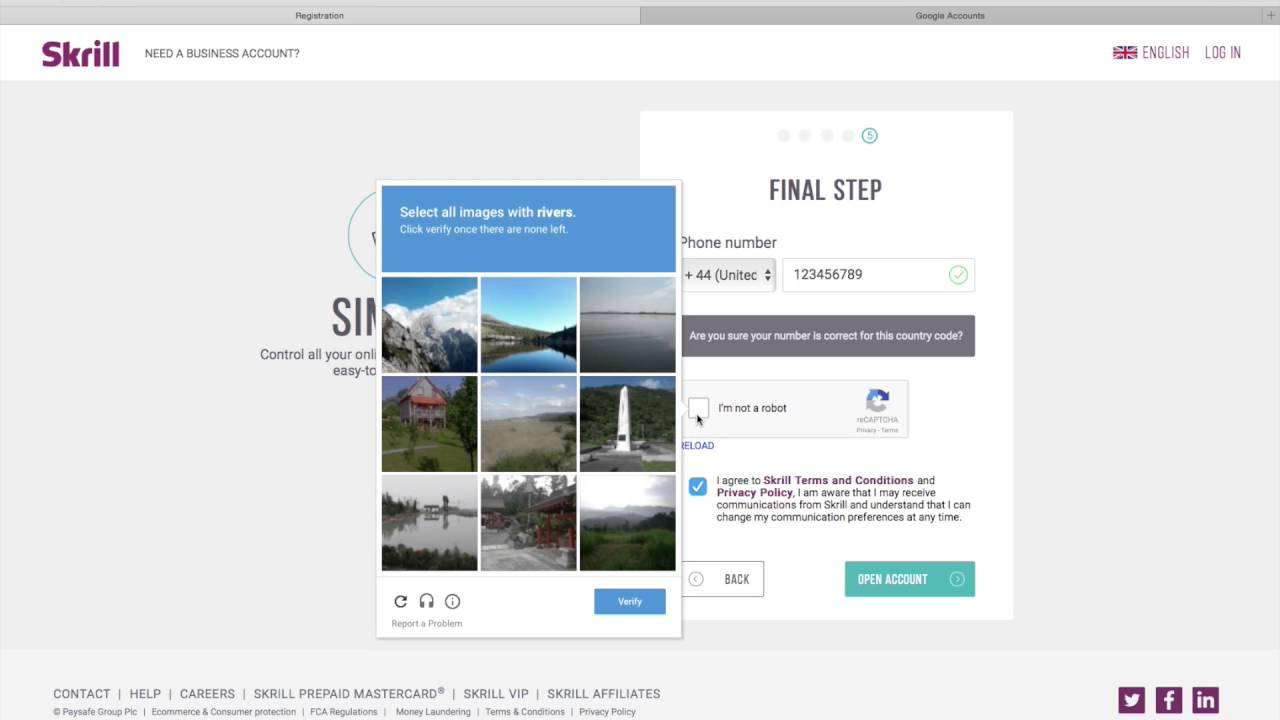The height and width of the screenshot is (720, 1280).
Task: Click the Skrill logo
Action: [x=80, y=54]
